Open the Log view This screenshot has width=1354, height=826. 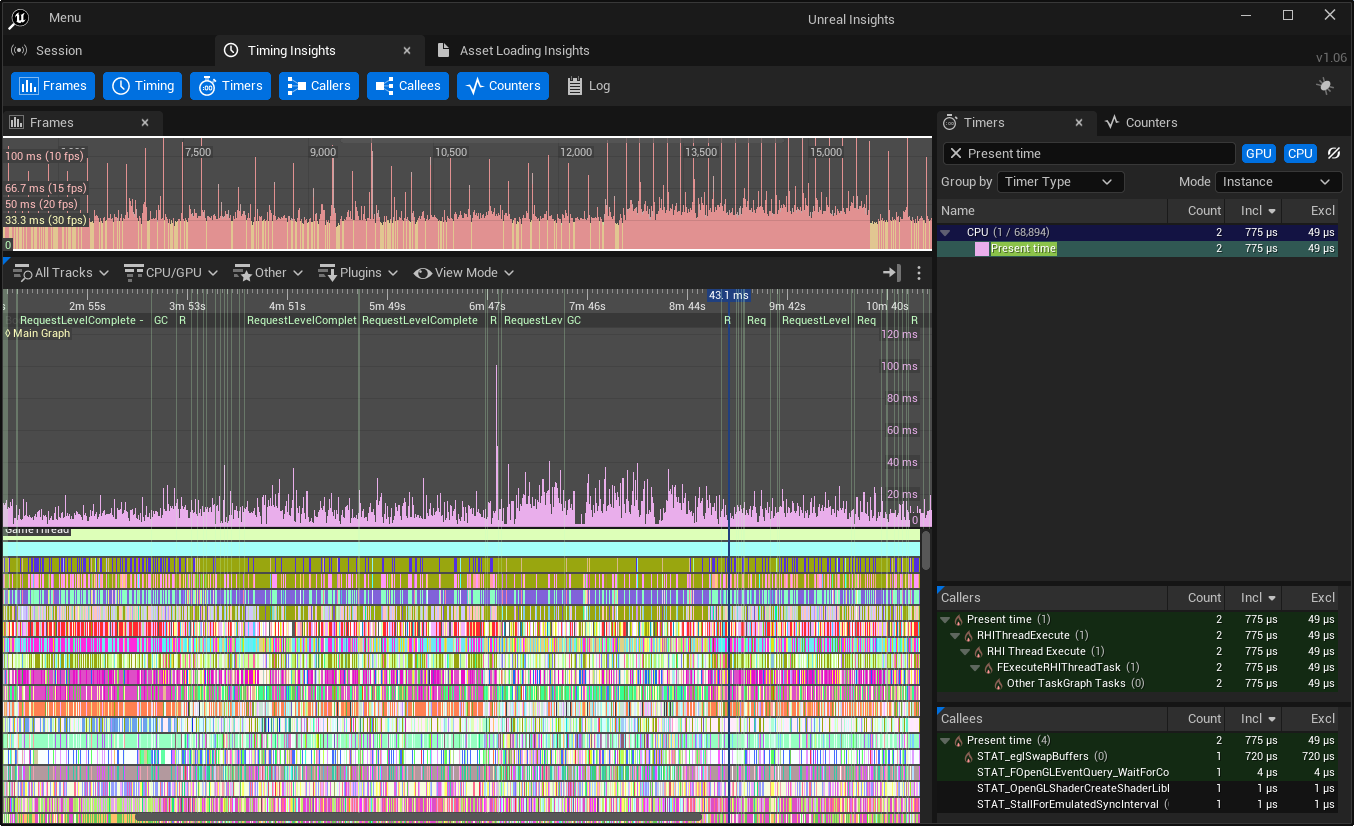pos(588,86)
